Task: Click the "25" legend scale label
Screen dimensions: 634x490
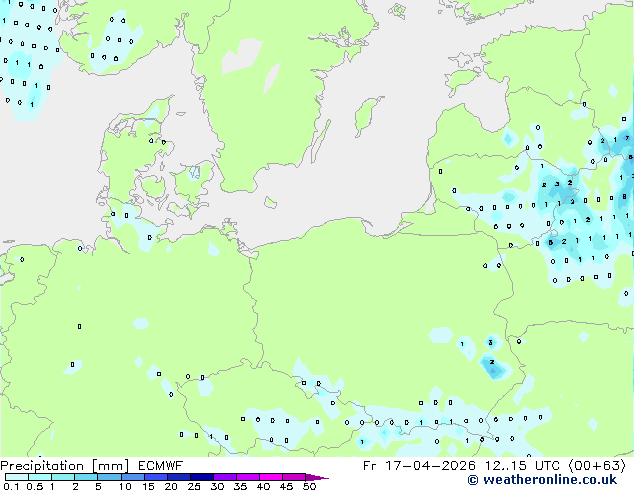Action: (194, 486)
